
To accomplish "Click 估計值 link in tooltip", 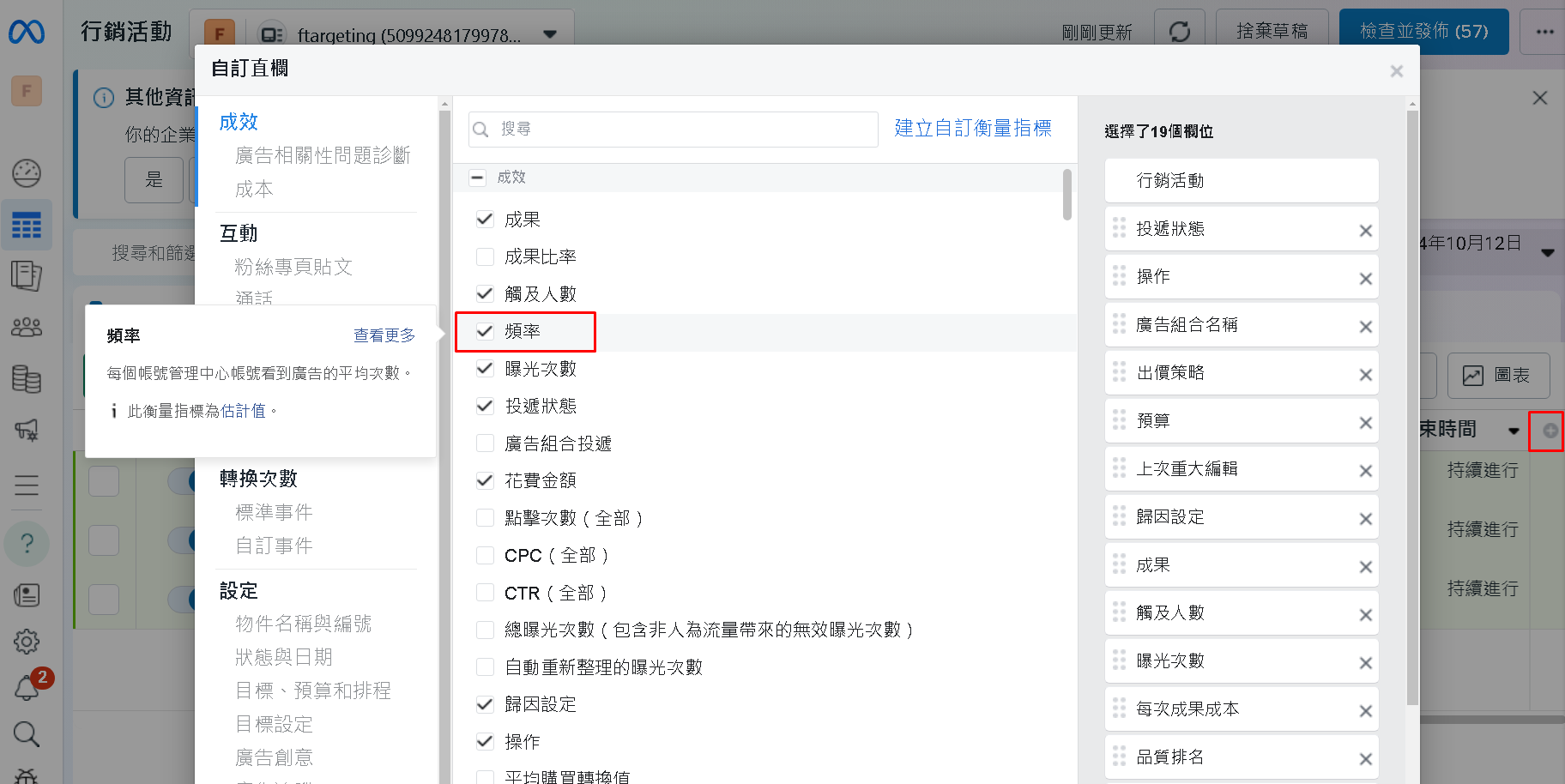I will pos(243,411).
